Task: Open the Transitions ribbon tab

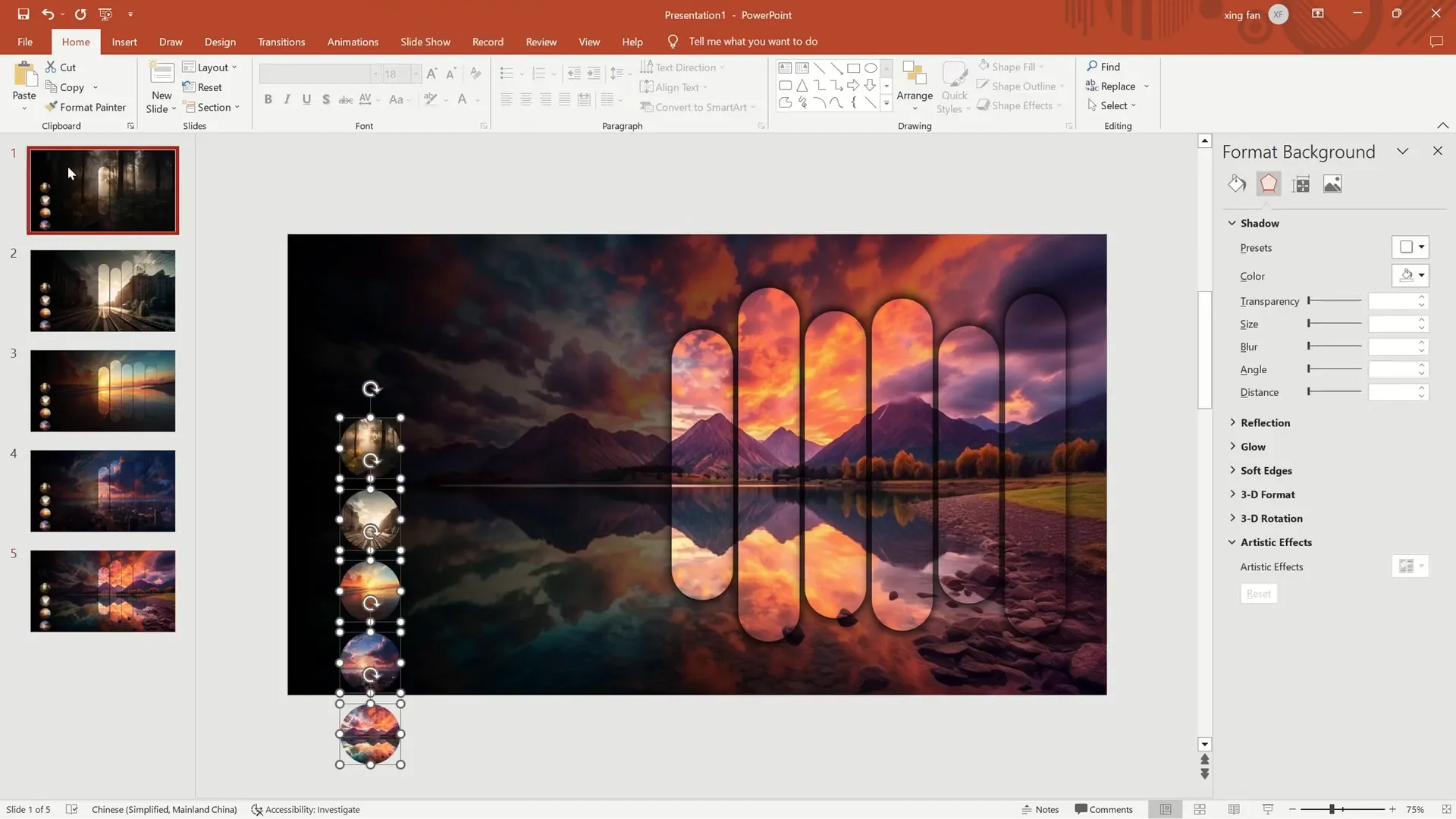Action: tap(281, 42)
